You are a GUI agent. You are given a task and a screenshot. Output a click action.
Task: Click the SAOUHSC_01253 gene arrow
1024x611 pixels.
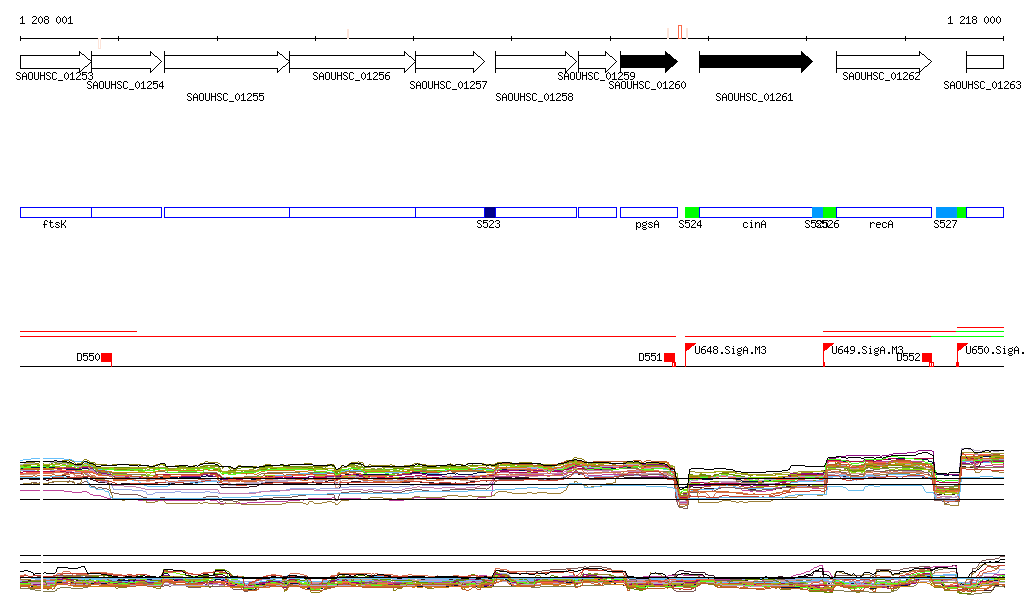(x=55, y=62)
